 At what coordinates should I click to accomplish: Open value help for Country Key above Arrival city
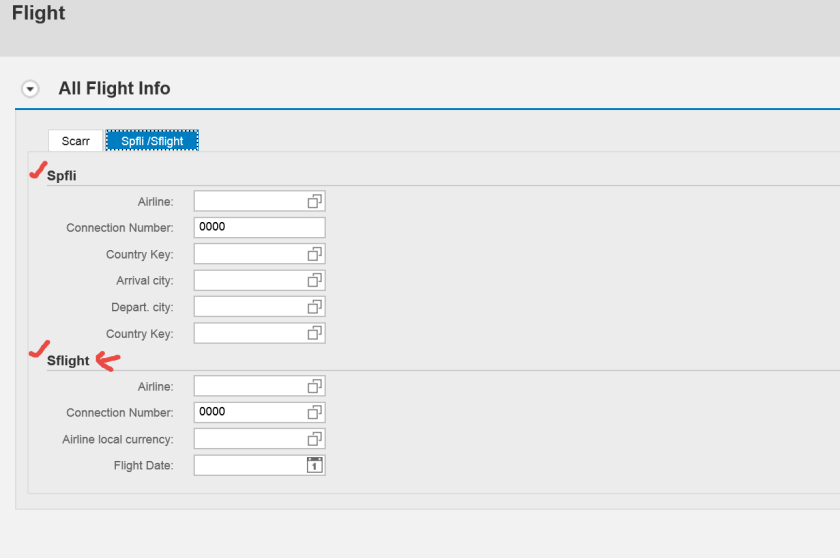[314, 254]
